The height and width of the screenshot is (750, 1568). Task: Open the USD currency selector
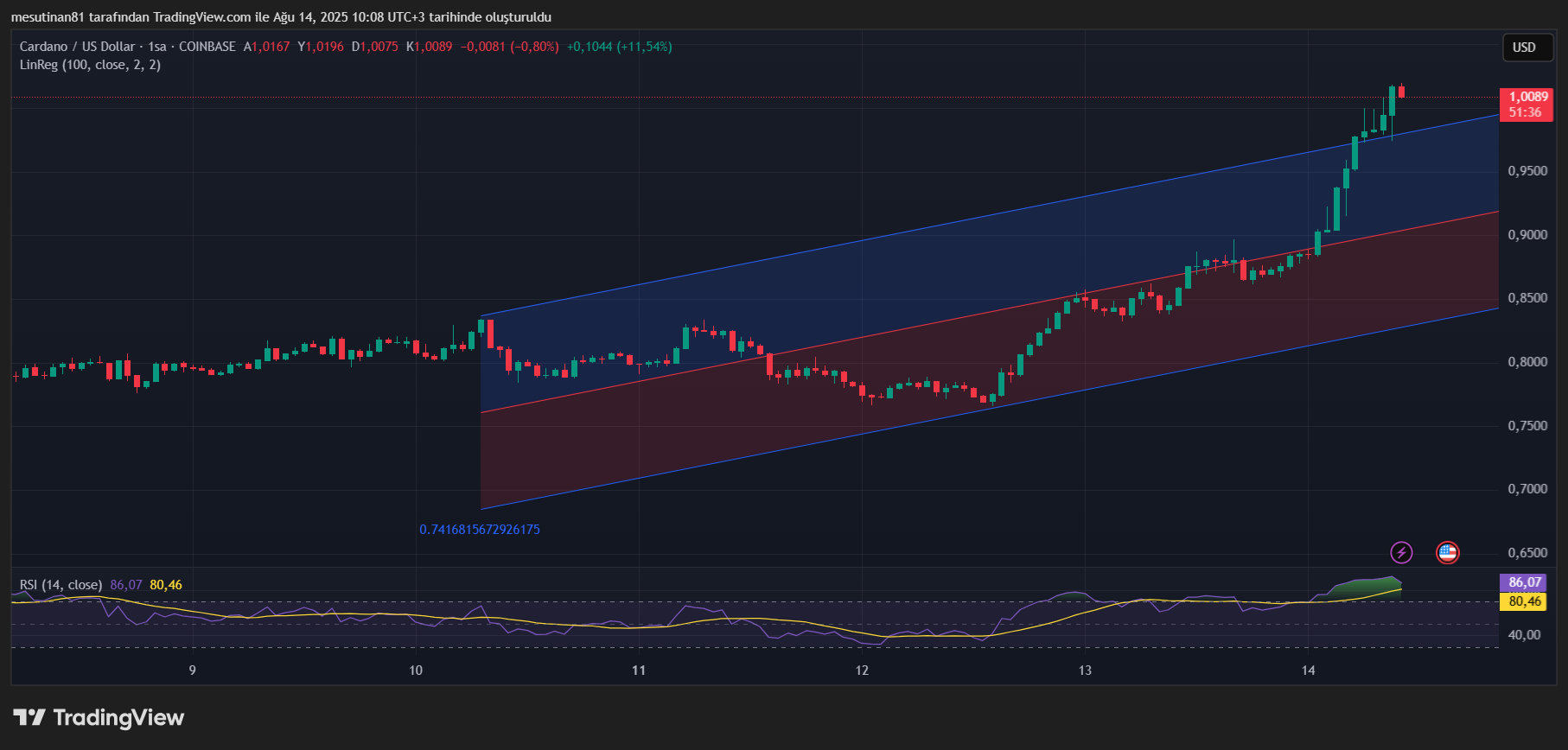click(1524, 48)
